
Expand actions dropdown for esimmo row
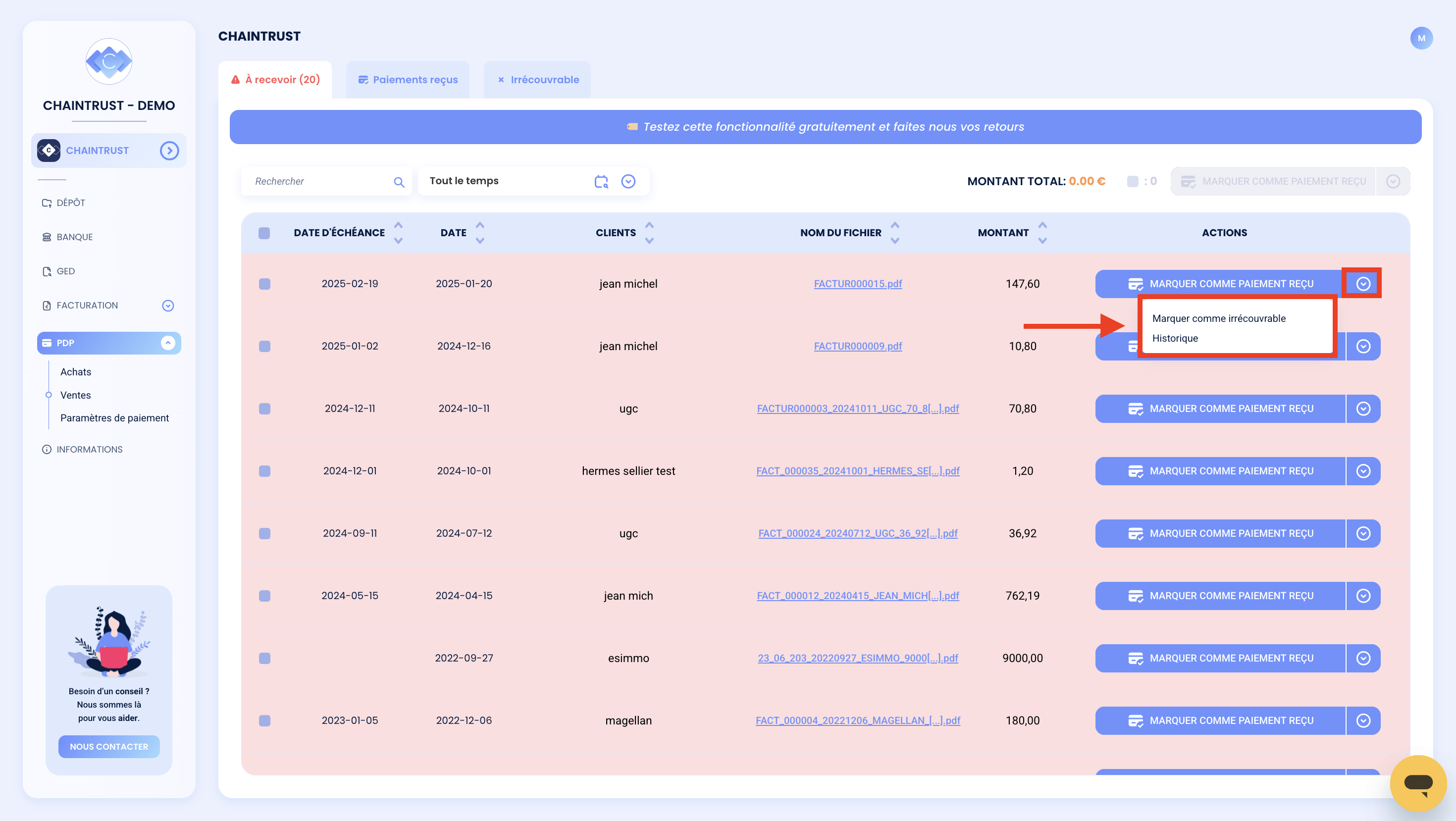click(1363, 658)
